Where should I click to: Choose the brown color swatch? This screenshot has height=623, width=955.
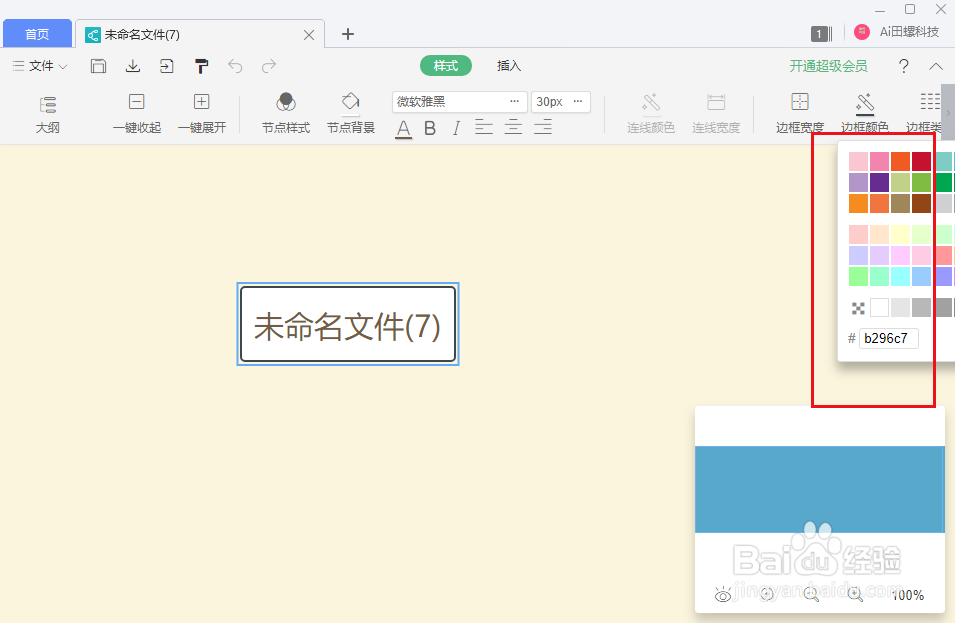[922, 203]
